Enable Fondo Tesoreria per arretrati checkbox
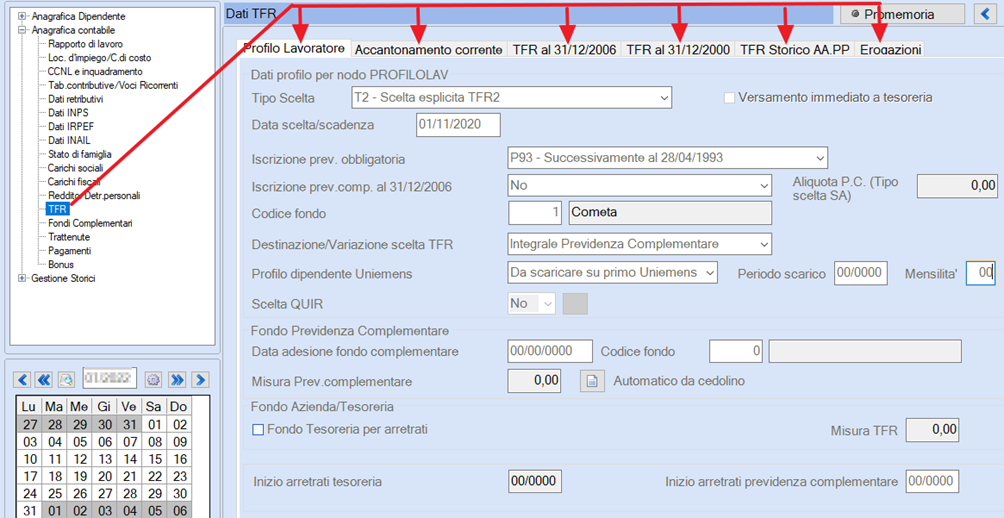The image size is (1004, 518). click(258, 430)
